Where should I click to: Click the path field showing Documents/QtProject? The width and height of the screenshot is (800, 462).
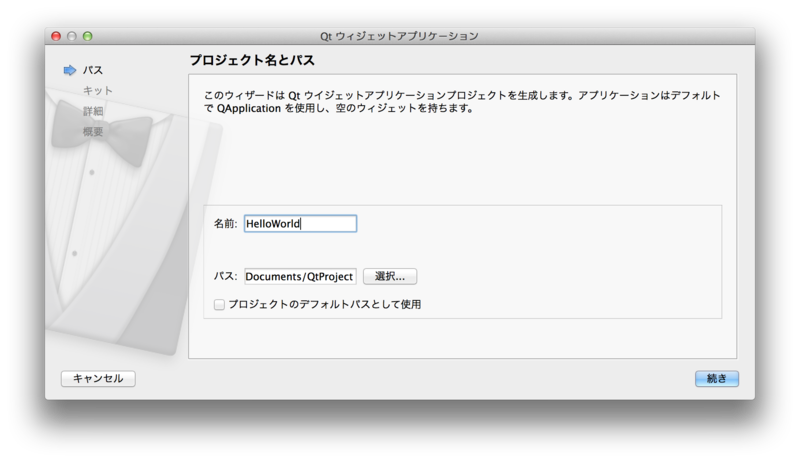point(300,276)
